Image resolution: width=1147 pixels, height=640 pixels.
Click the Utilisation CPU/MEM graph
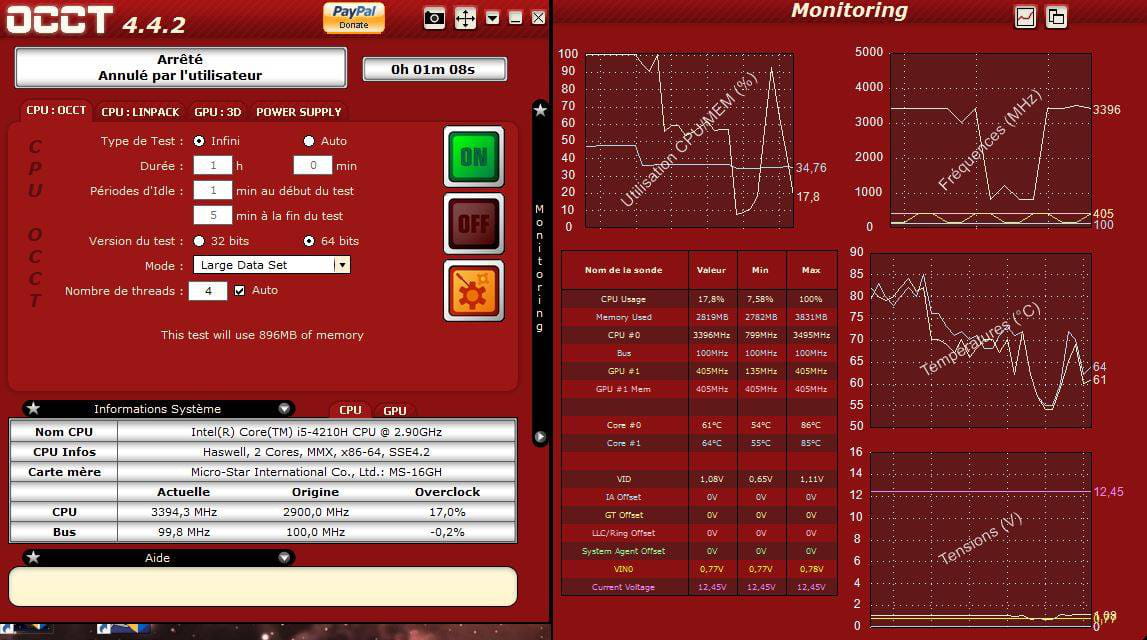(690, 140)
